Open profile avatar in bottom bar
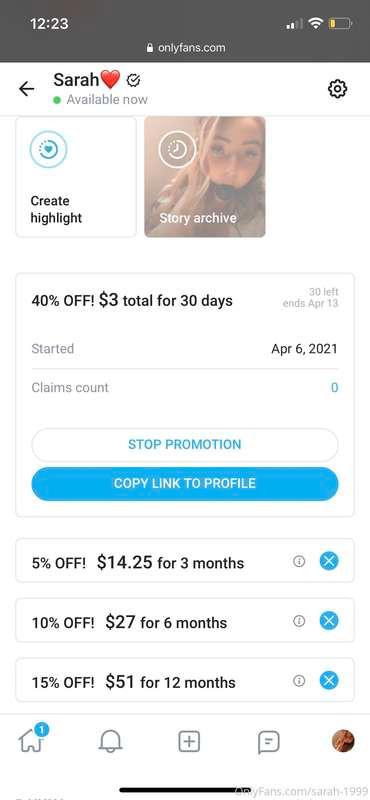The image size is (370, 800). [343, 741]
